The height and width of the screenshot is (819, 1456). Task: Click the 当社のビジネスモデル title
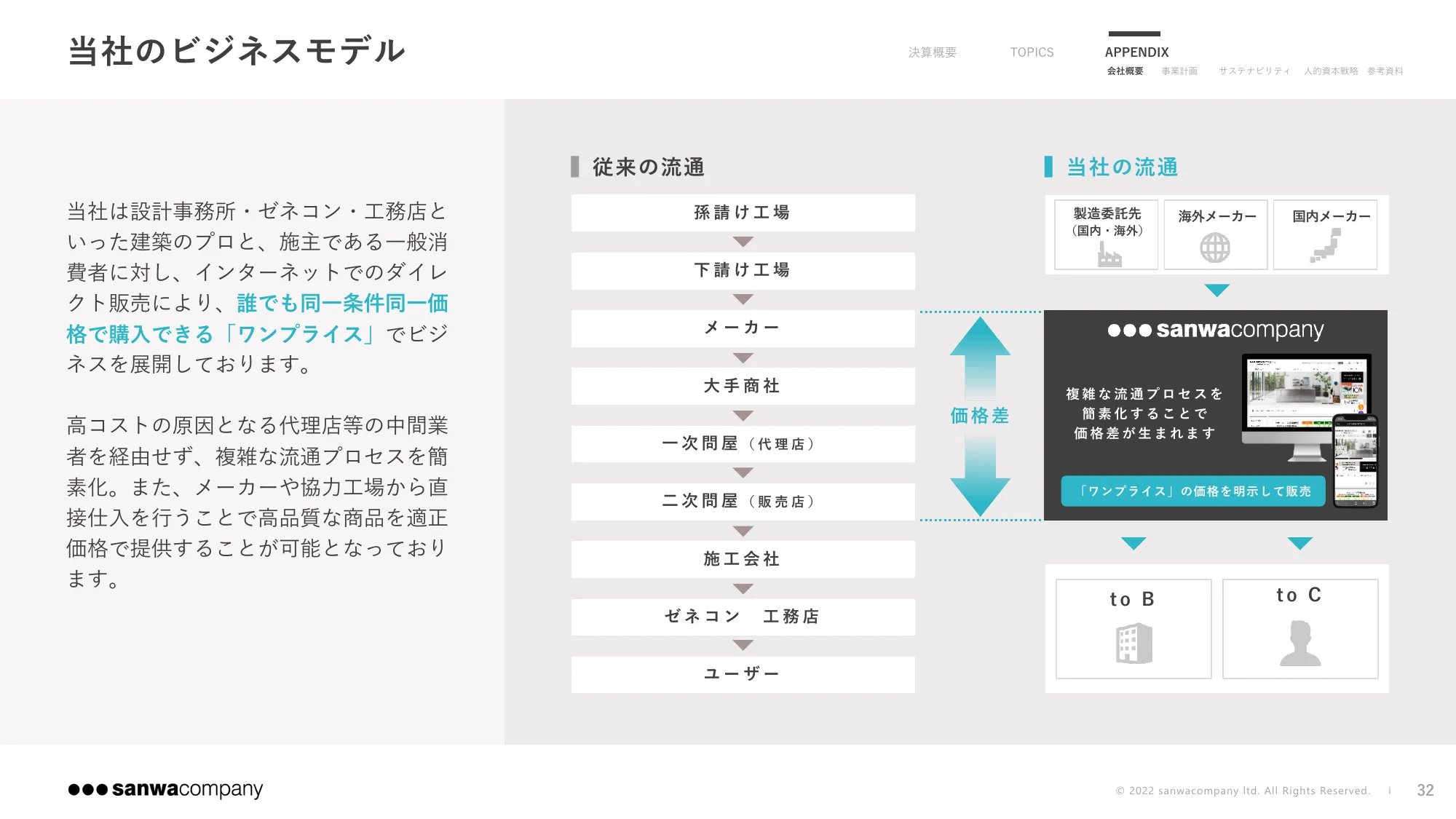pos(237,51)
